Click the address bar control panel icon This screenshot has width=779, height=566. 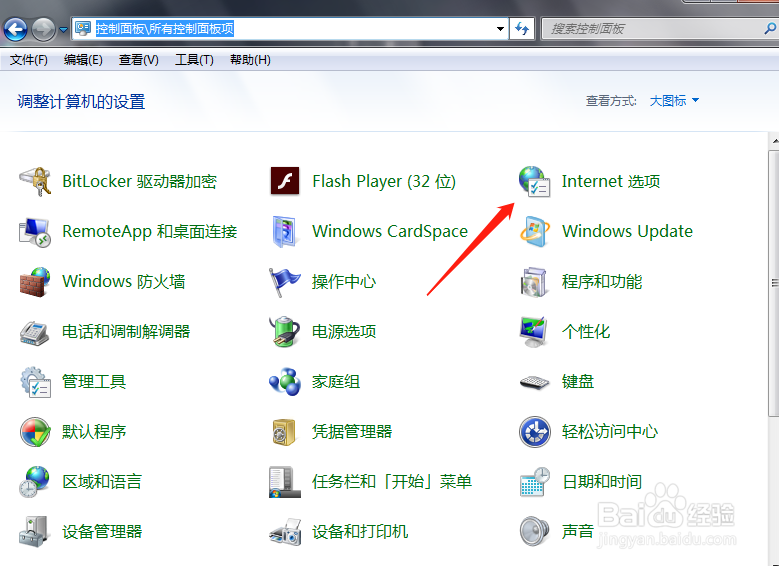(82, 28)
